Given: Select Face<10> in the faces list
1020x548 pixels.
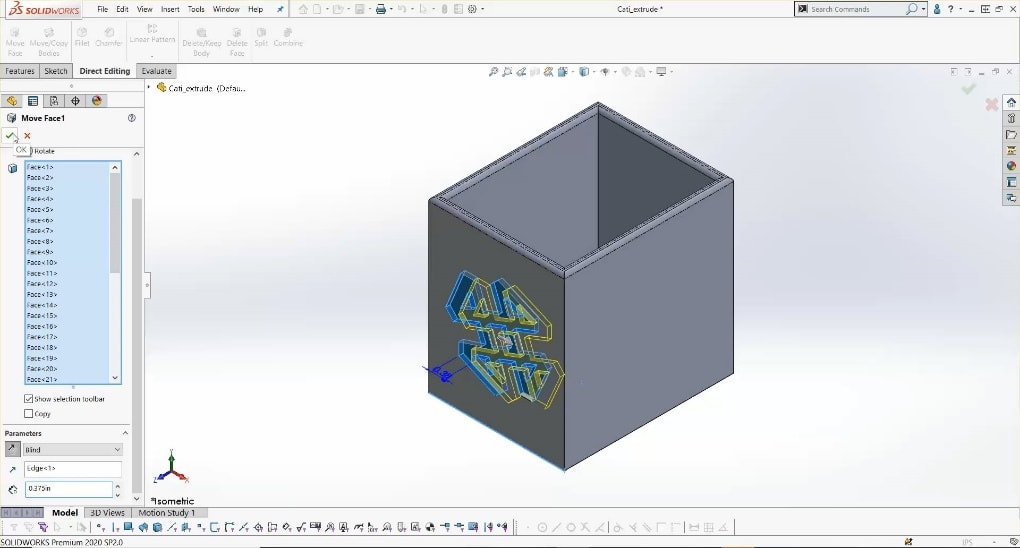Looking at the screenshot, I should click(x=42, y=262).
